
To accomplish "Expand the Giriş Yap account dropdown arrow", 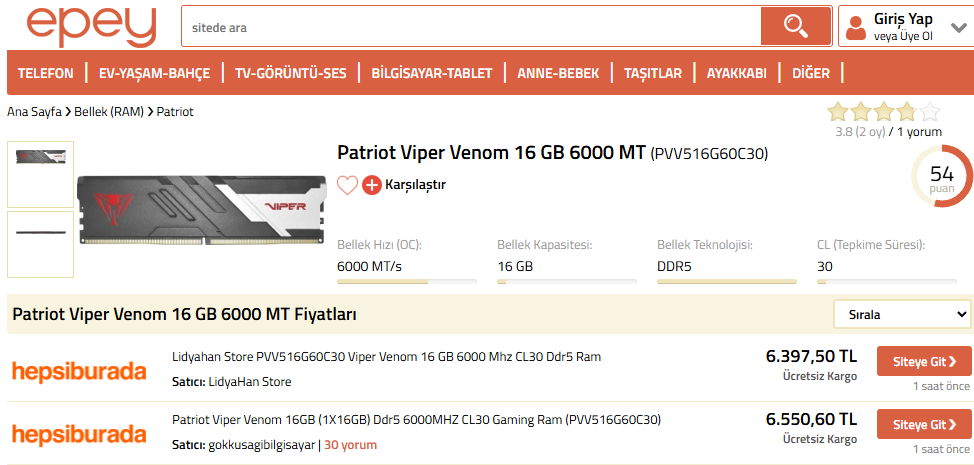I will click(958, 28).
